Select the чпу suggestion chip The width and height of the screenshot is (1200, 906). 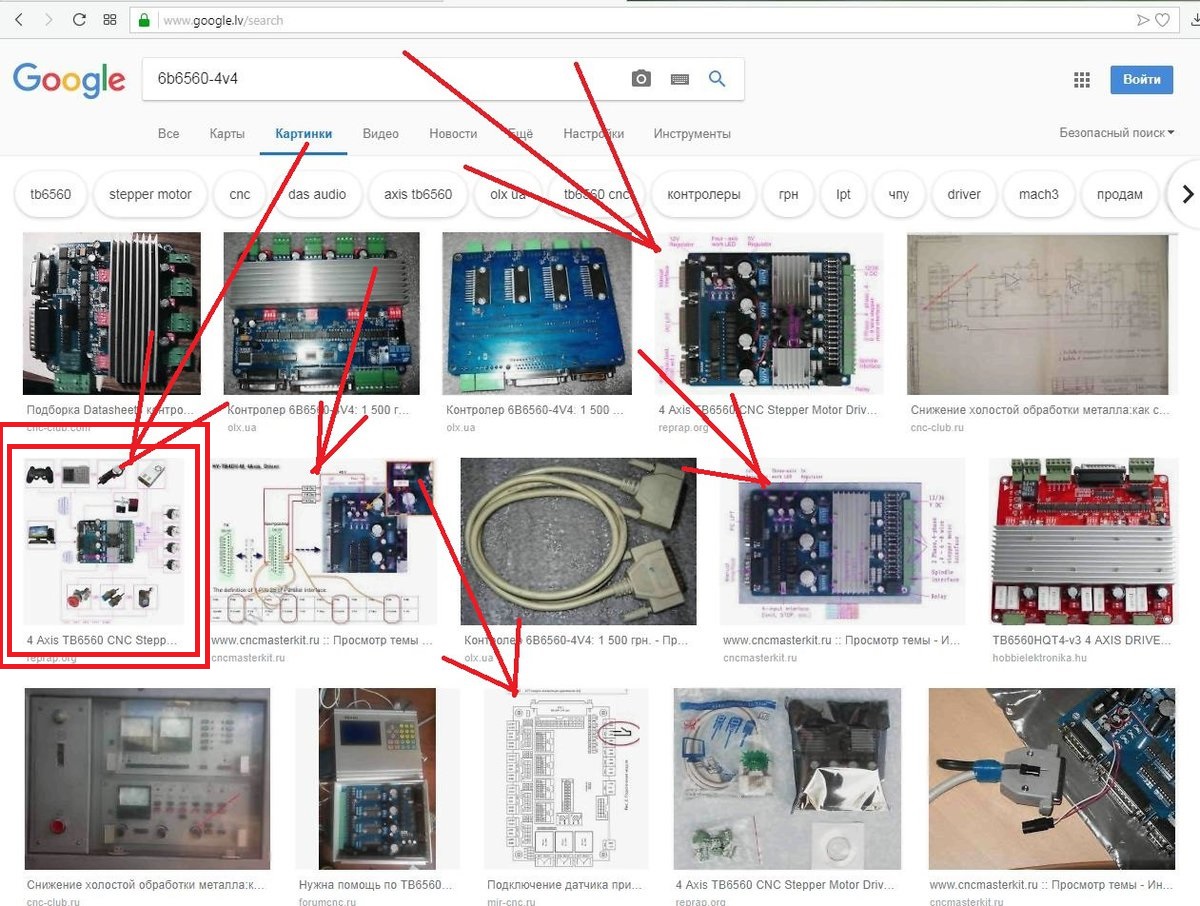(899, 194)
